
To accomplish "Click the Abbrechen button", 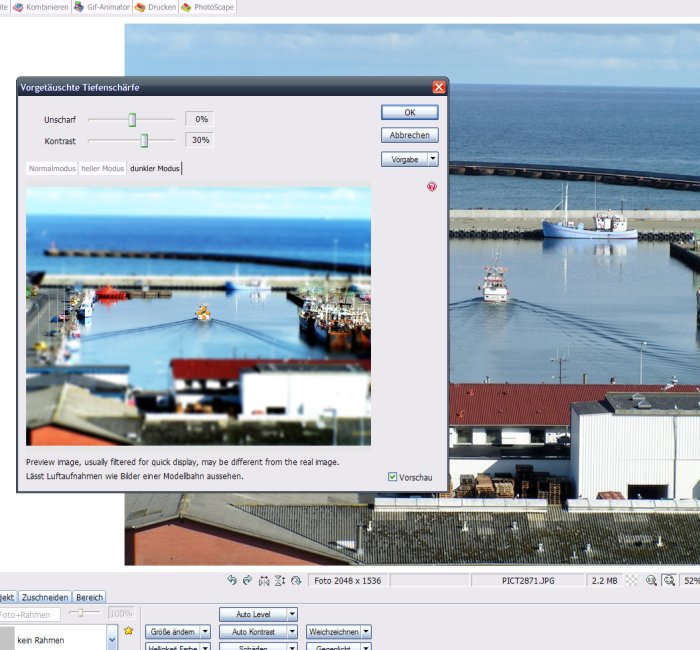I will [x=409, y=135].
